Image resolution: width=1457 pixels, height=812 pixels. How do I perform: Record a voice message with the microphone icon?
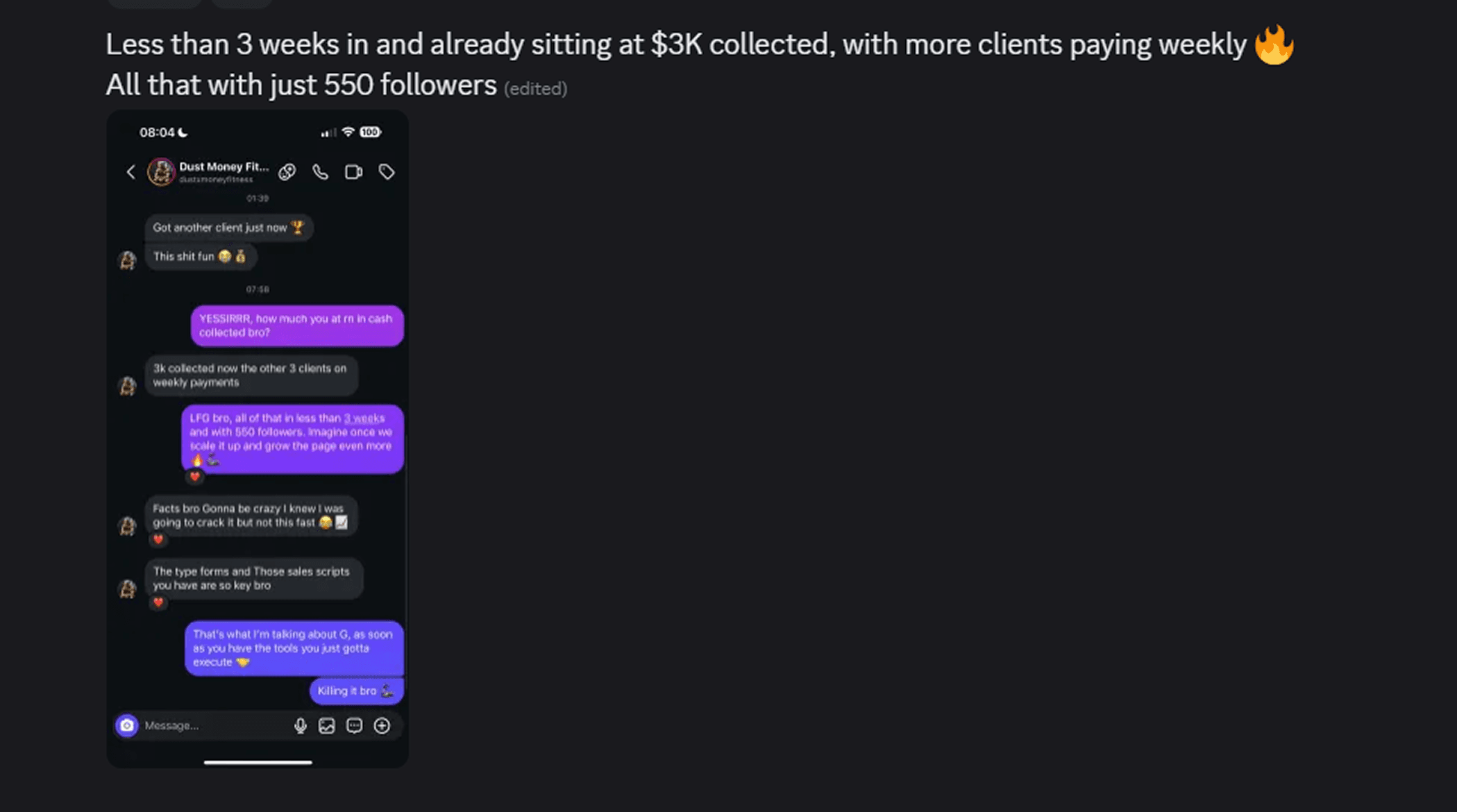tap(301, 725)
